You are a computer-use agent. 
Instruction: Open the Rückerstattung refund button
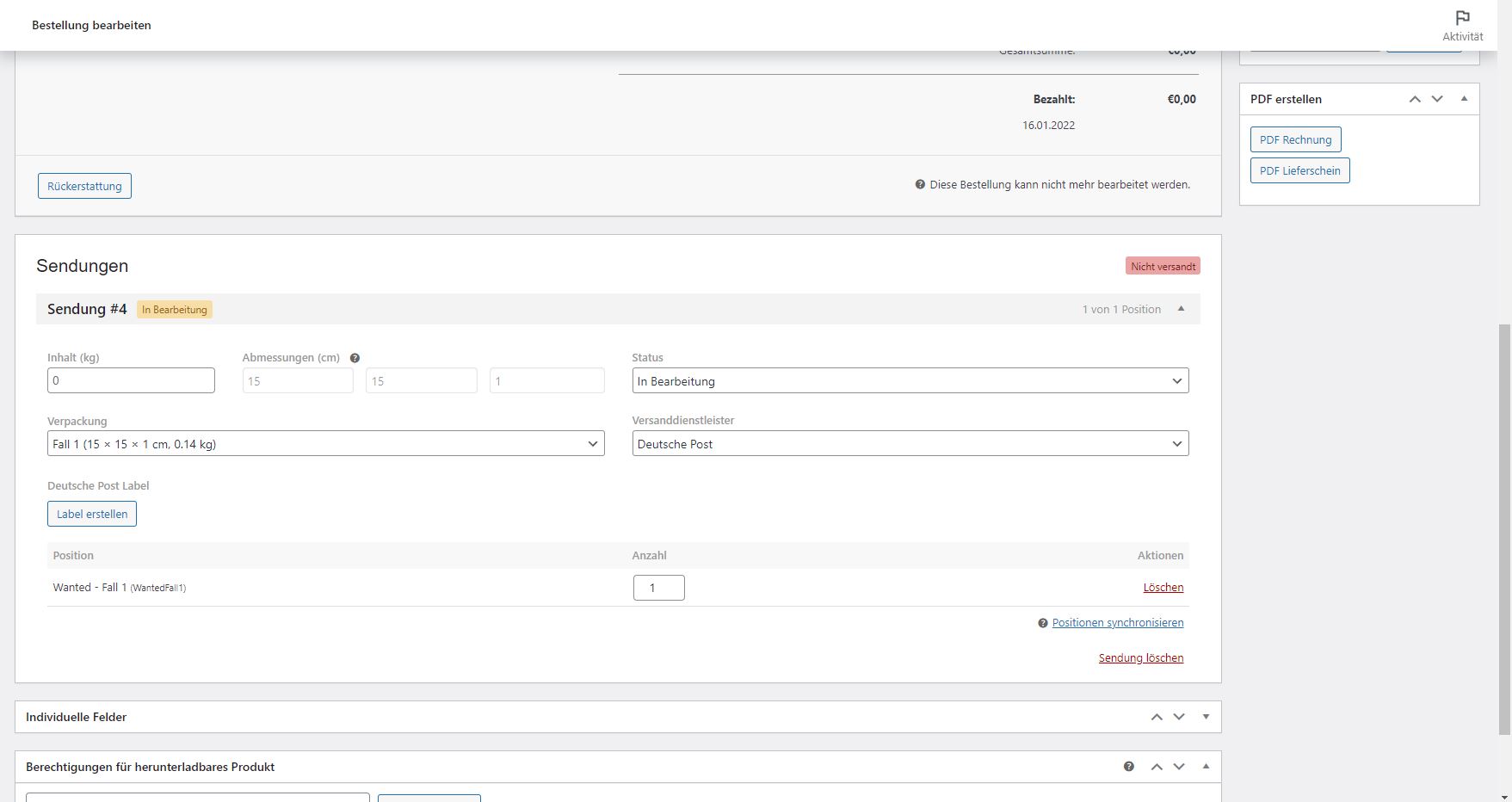(84, 186)
